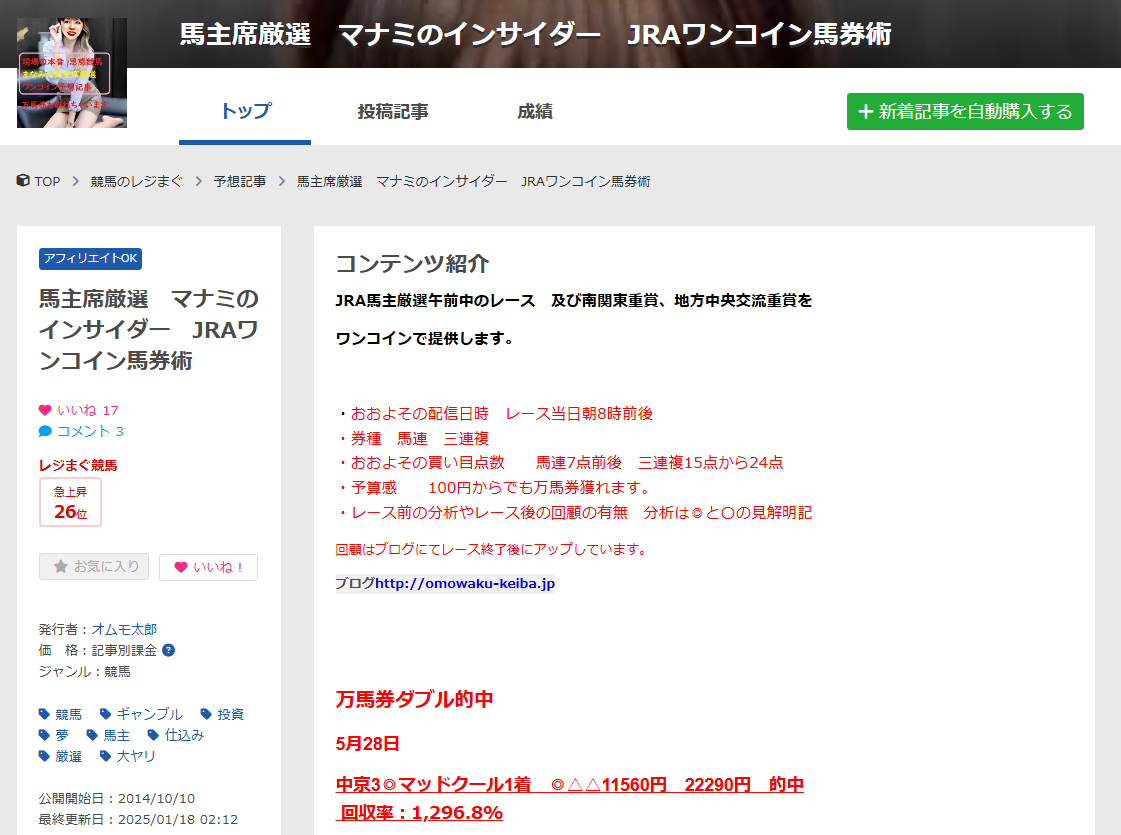Click the author profile thumbnail image

[x=71, y=73]
